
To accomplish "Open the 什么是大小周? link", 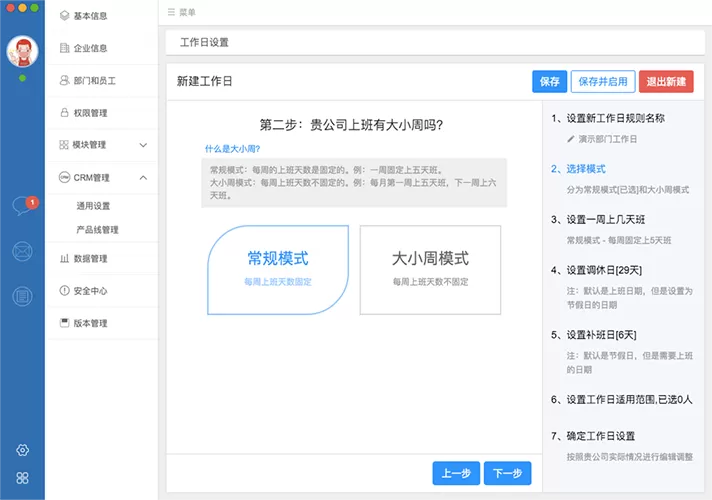I will click(x=232, y=149).
